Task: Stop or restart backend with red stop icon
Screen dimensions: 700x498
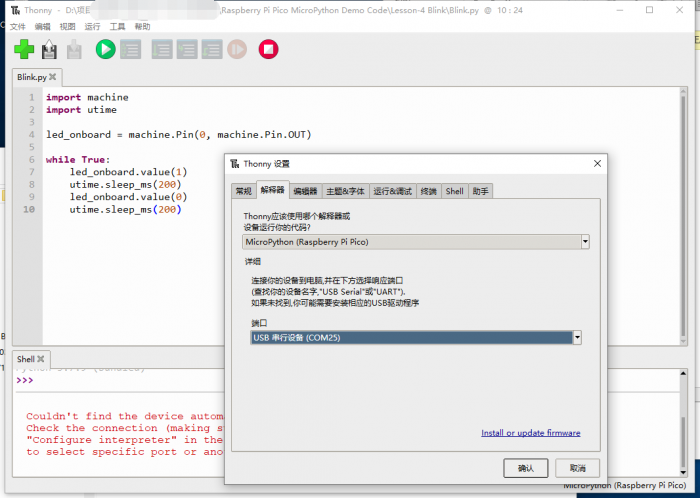Action: (x=268, y=49)
